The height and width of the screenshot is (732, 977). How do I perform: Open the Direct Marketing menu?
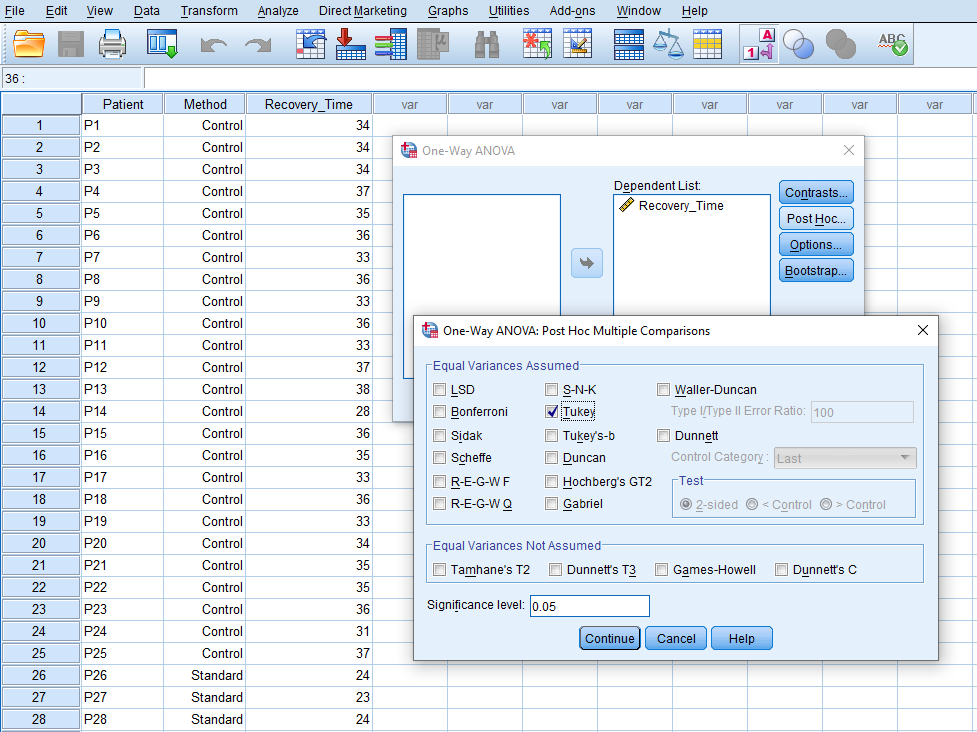pyautogui.click(x=363, y=11)
